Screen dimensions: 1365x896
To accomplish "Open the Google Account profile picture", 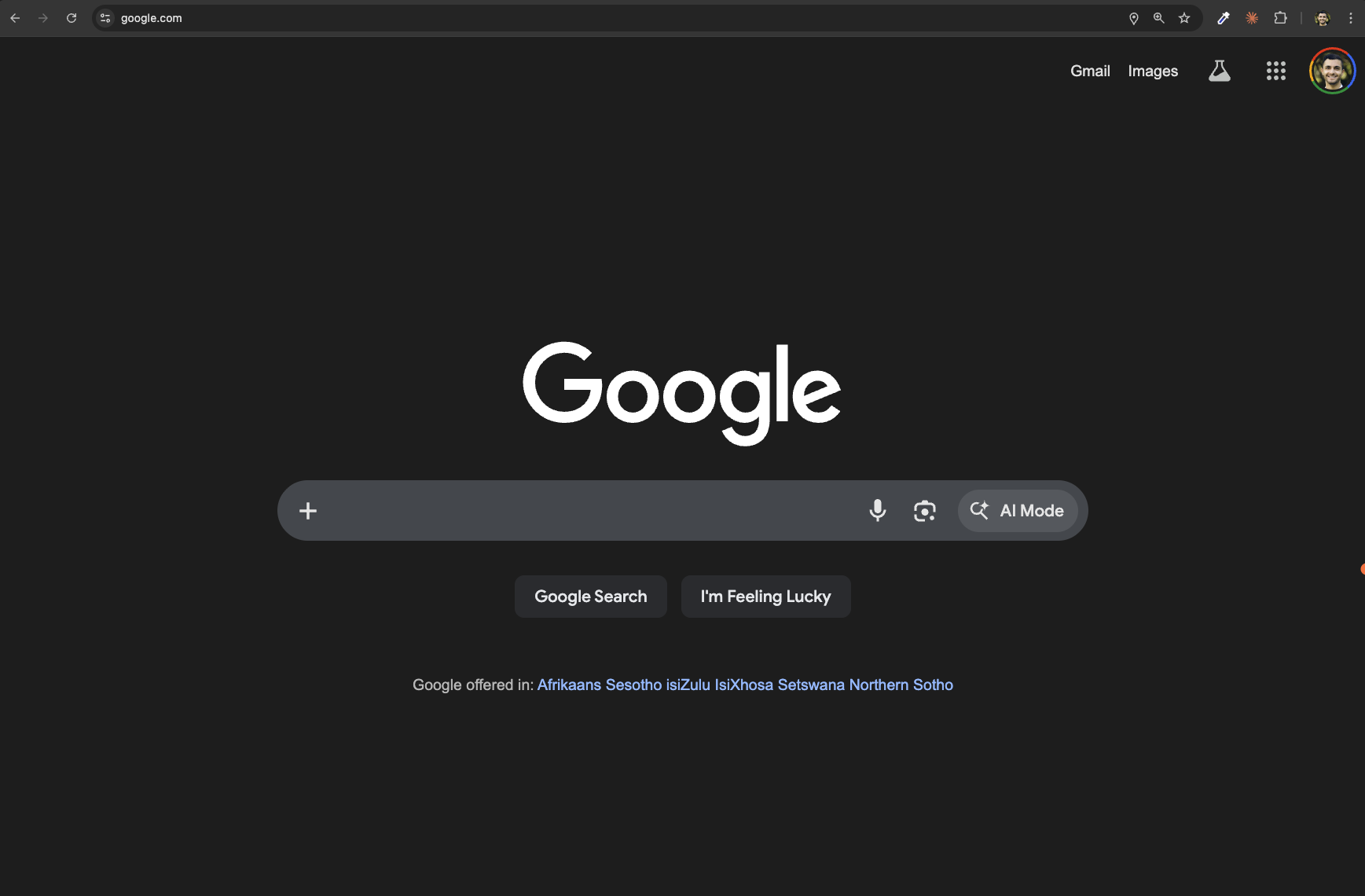I will coord(1332,71).
